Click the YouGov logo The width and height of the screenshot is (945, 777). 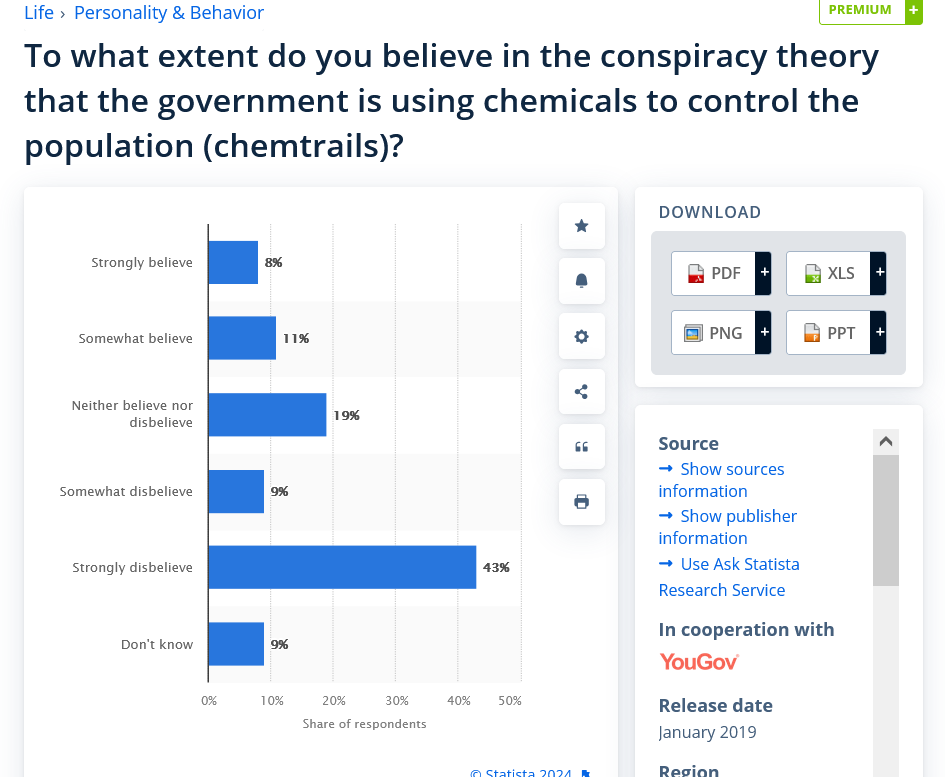(x=699, y=662)
